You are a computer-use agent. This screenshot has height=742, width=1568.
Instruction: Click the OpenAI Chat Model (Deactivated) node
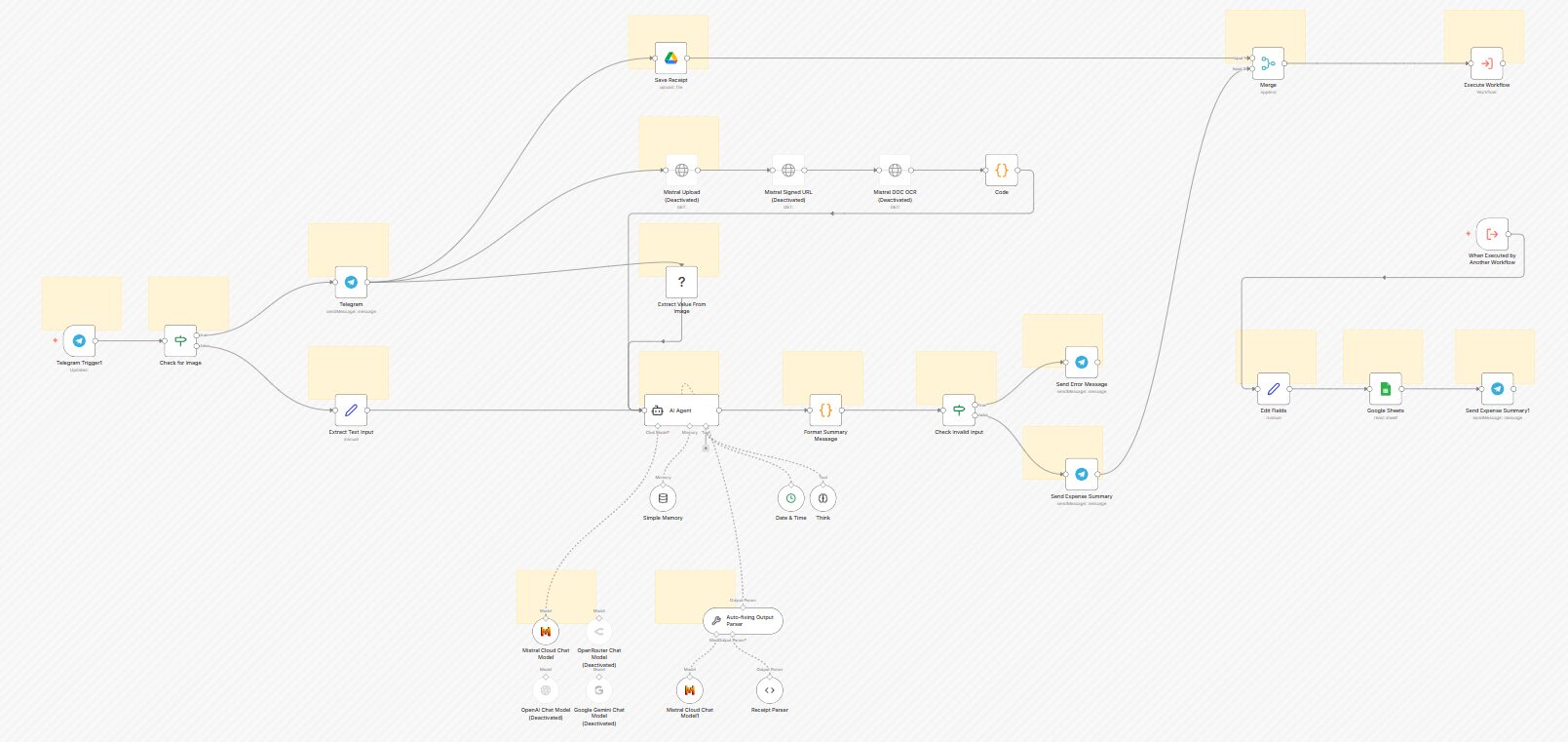point(546,690)
